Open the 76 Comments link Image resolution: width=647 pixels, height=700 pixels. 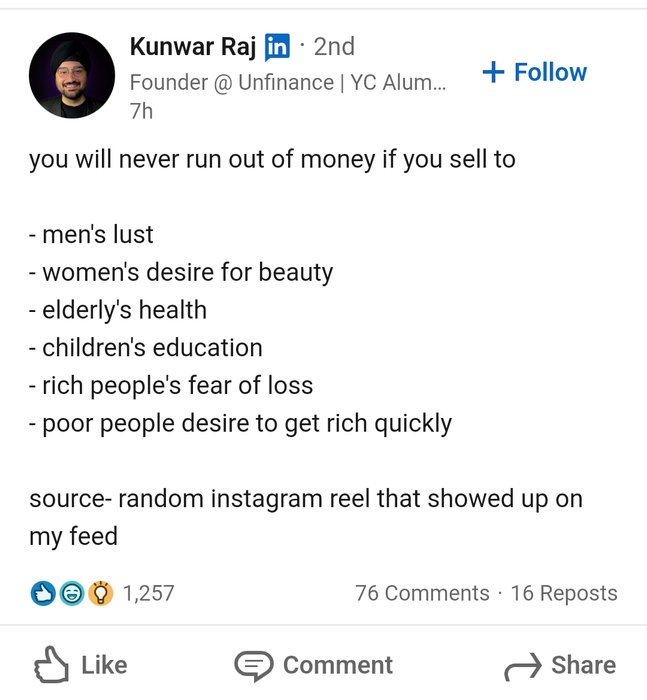pos(422,593)
